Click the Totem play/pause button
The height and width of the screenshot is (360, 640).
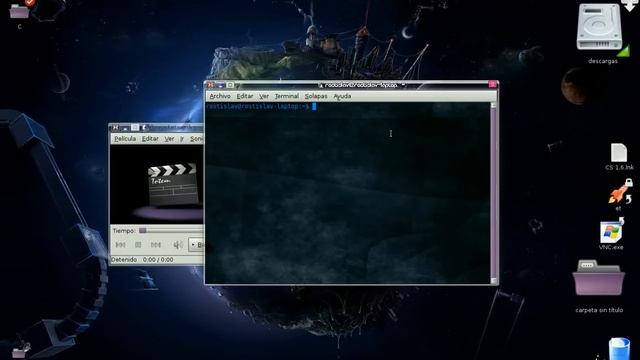click(138, 245)
